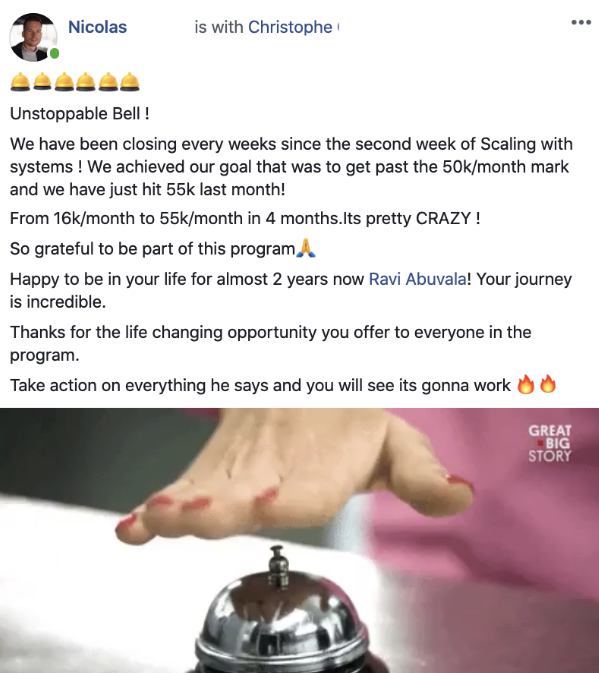Click the praying hands emoji
Image resolution: width=599 pixels, height=673 pixels.
pyautogui.click(x=306, y=248)
